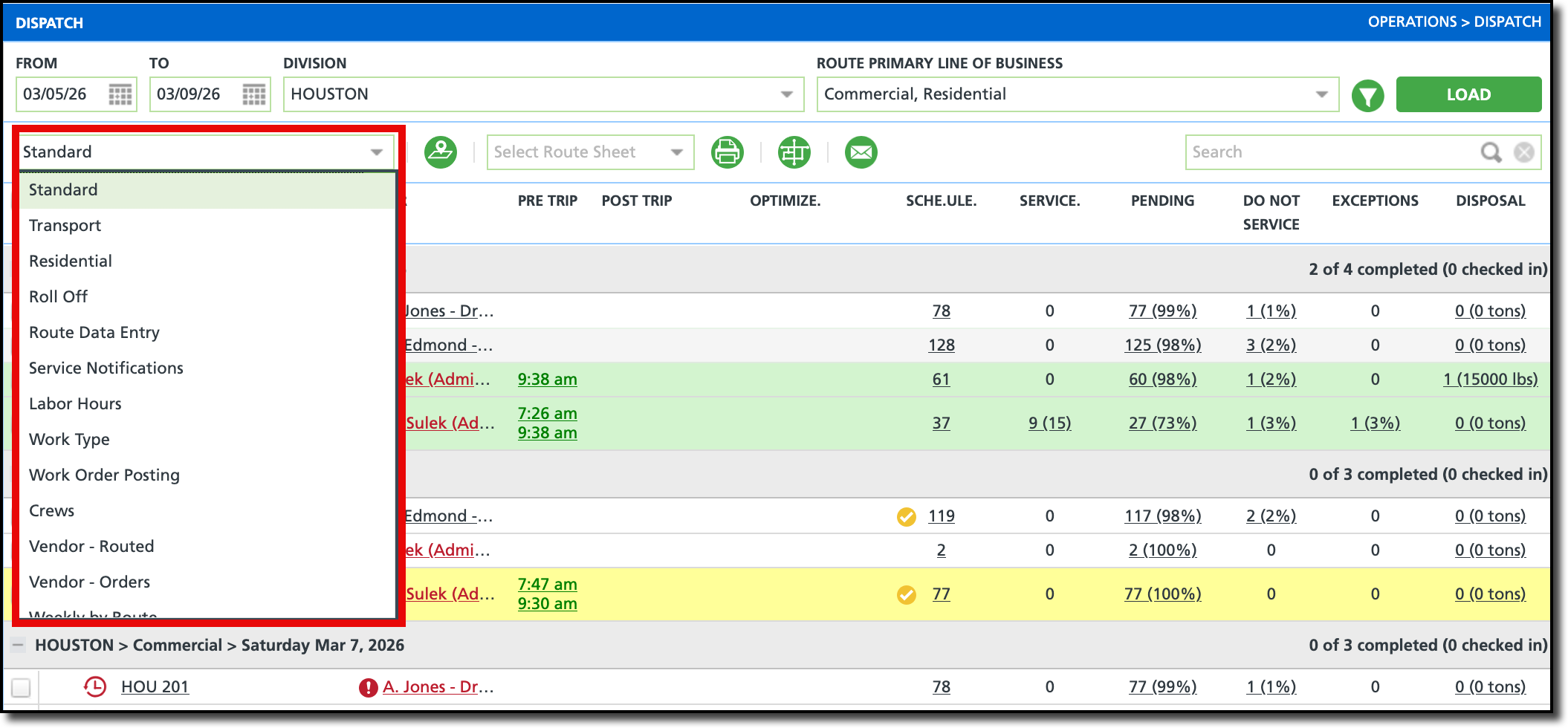Open the To date calendar picker
Image resolution: width=1568 pixels, height=728 pixels.
(x=253, y=94)
